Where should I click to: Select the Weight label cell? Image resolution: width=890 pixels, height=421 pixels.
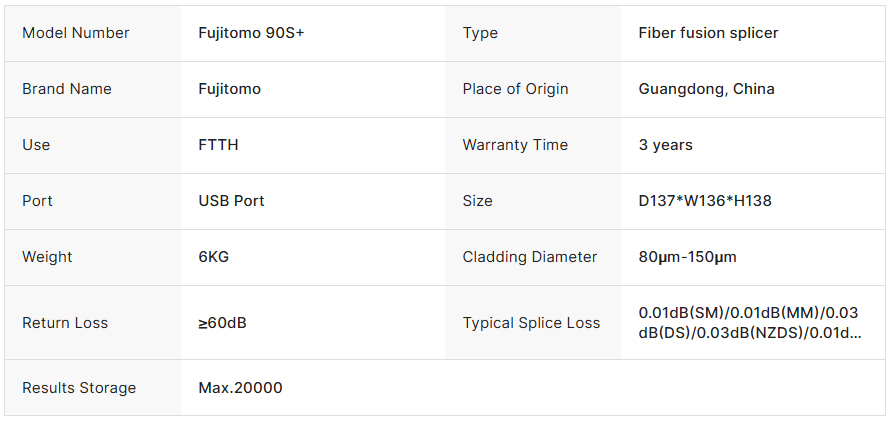tap(47, 257)
